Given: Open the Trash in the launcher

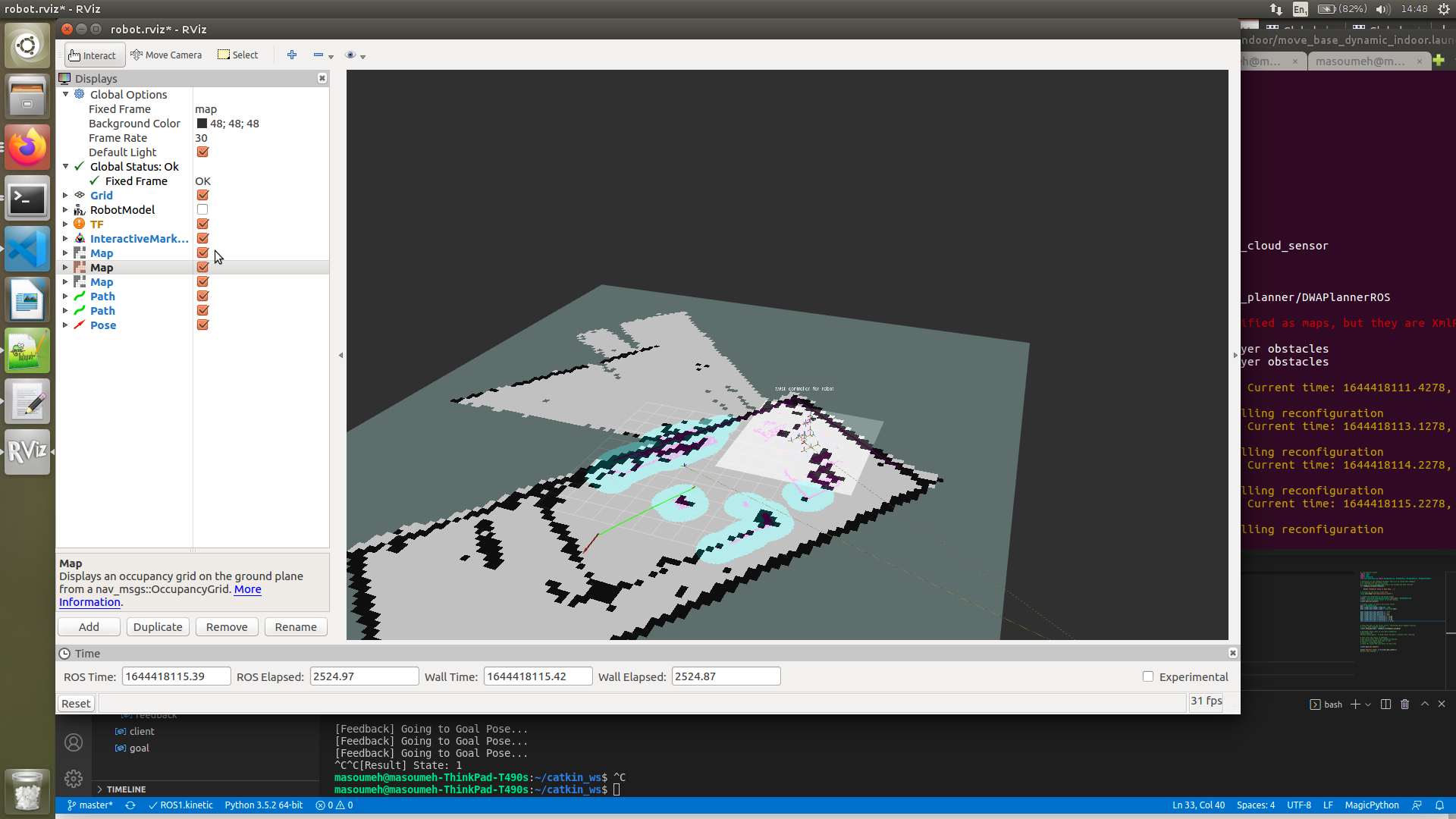Looking at the screenshot, I should [x=27, y=790].
